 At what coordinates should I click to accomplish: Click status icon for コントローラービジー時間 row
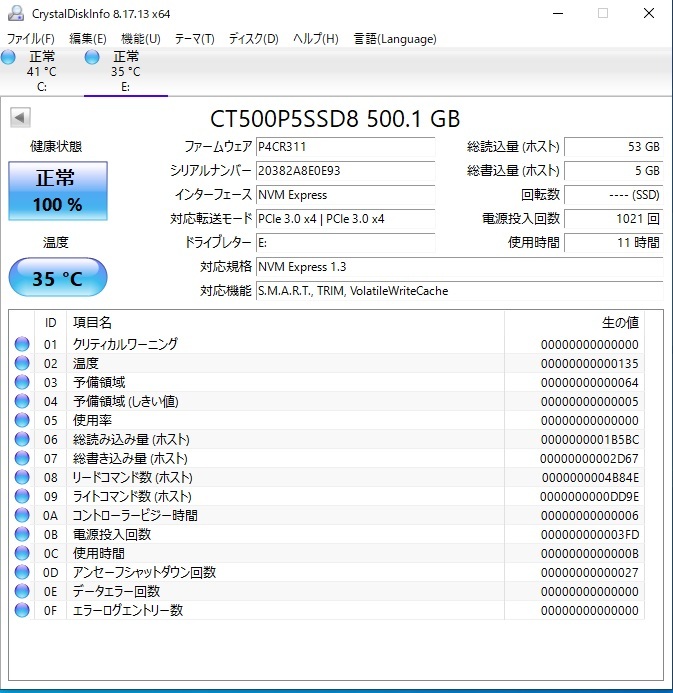pos(22,515)
